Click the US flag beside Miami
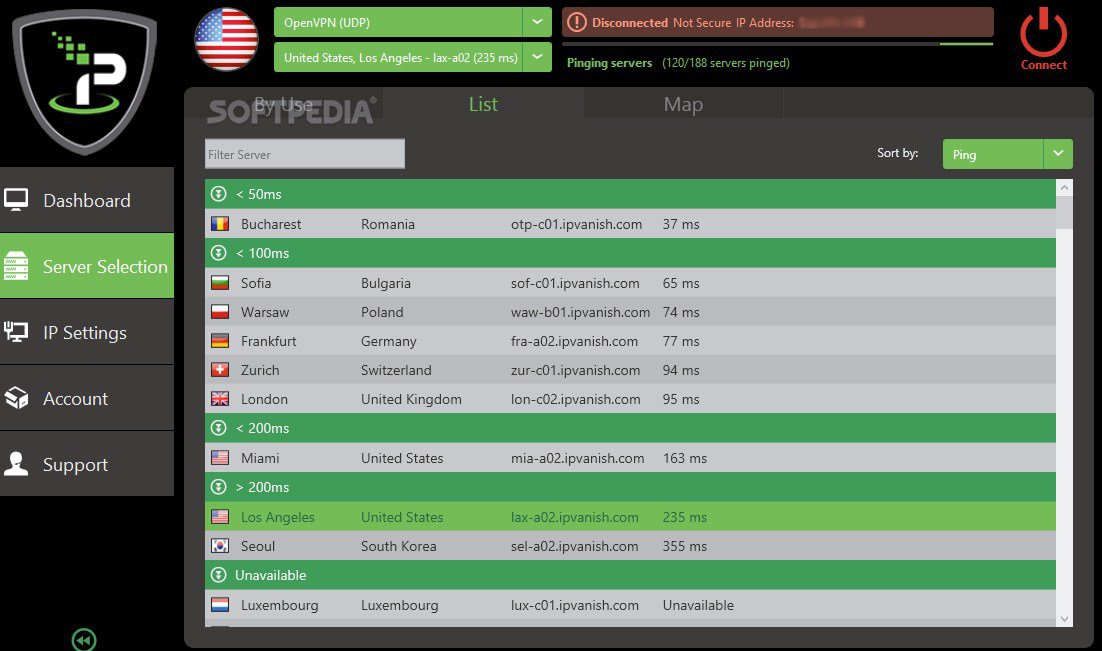The image size is (1102, 651). click(220, 458)
